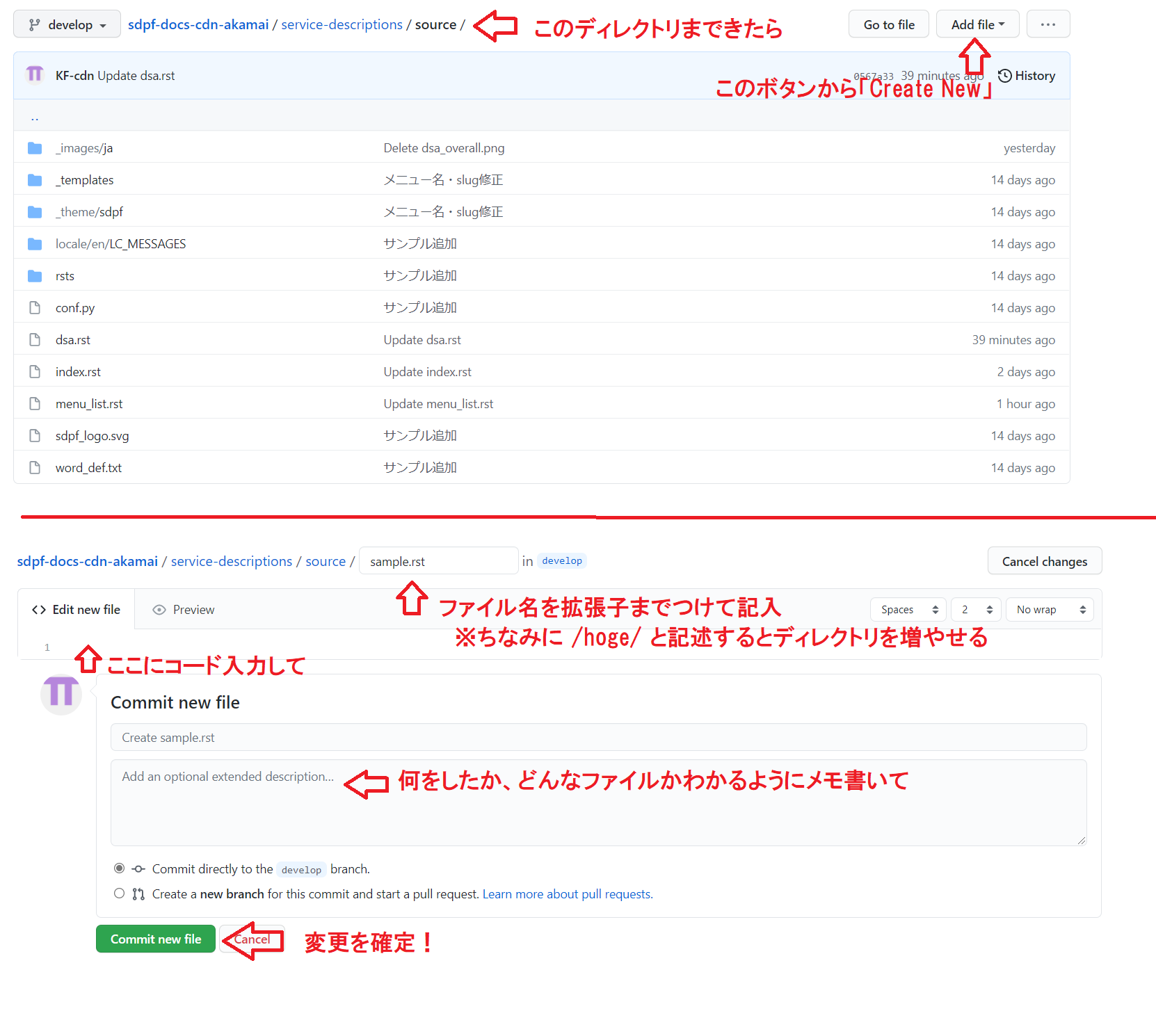Click service-descriptions in the top breadcrumb
This screenshot has height=1036, width=1156.
click(x=342, y=24)
